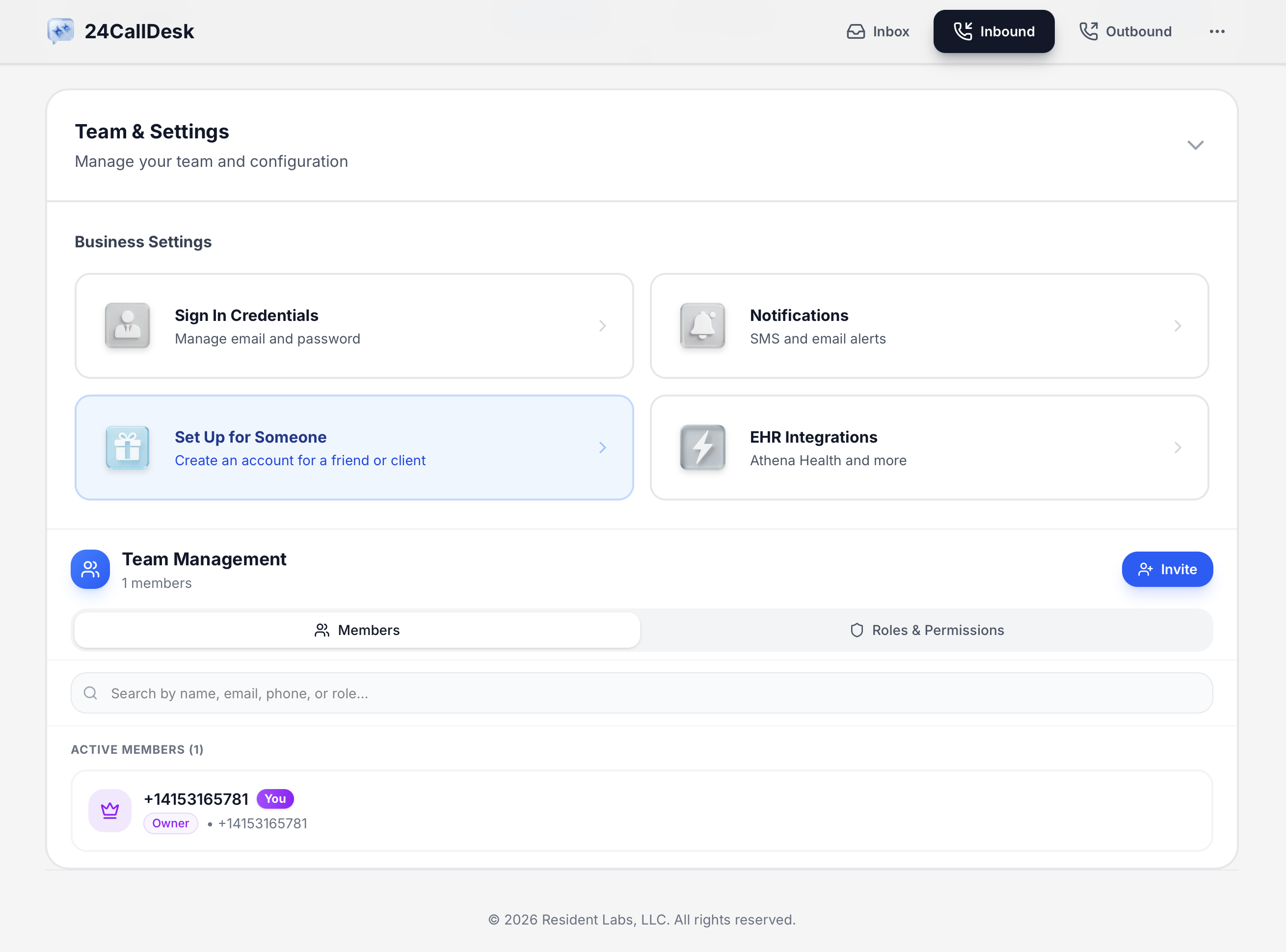Focus the member search input field
The width and height of the screenshot is (1286, 952).
pos(657,693)
